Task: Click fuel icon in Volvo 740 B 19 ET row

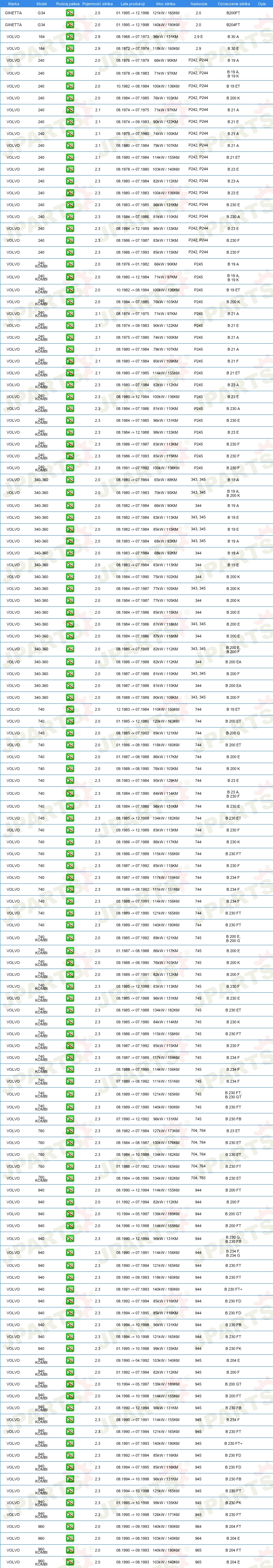Action: click(x=70, y=710)
